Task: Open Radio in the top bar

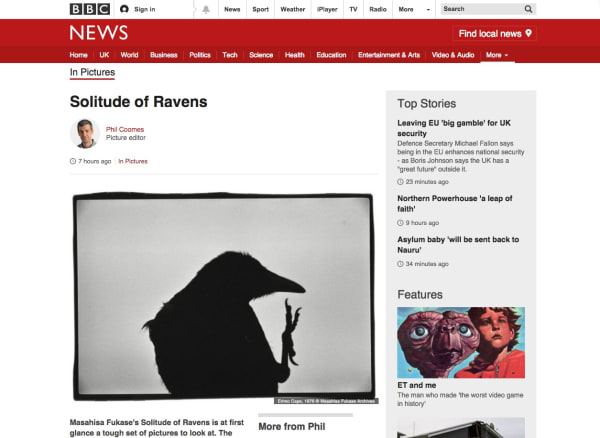Action: pos(378,9)
